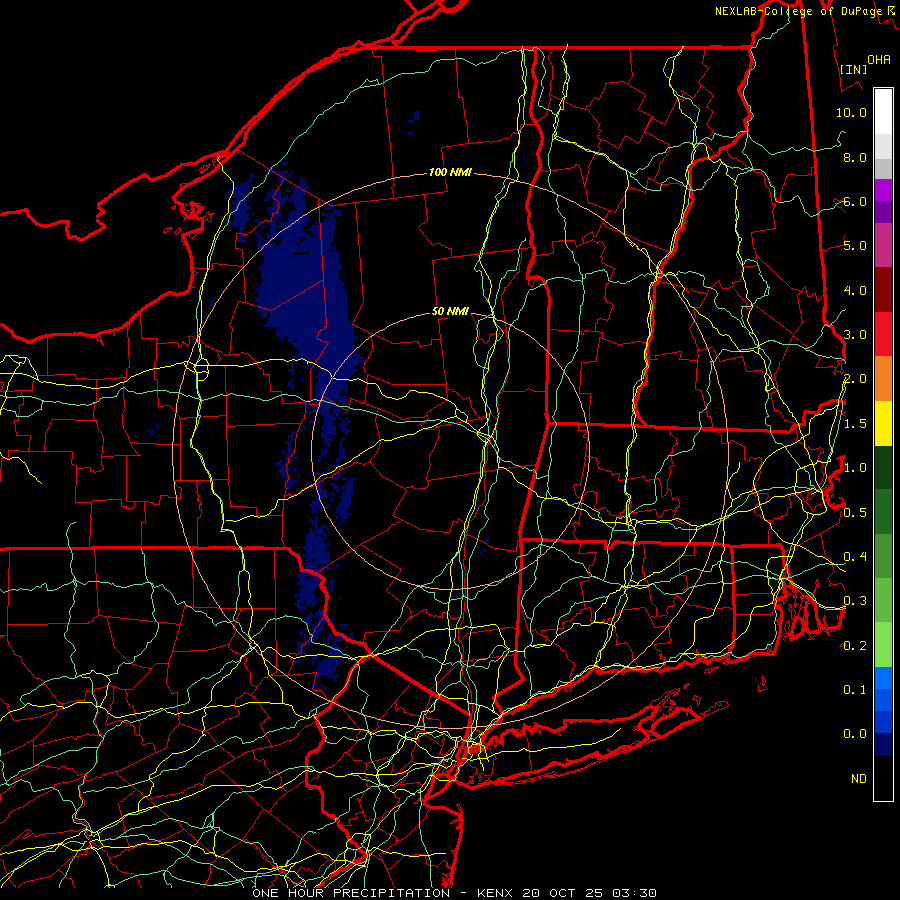Click the 100 NMI range ring label
Screen dimensions: 900x900
(450, 172)
